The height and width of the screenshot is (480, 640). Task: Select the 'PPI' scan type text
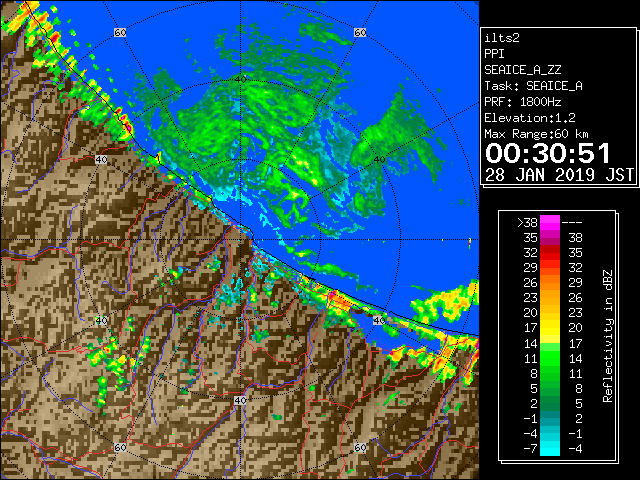coord(494,54)
